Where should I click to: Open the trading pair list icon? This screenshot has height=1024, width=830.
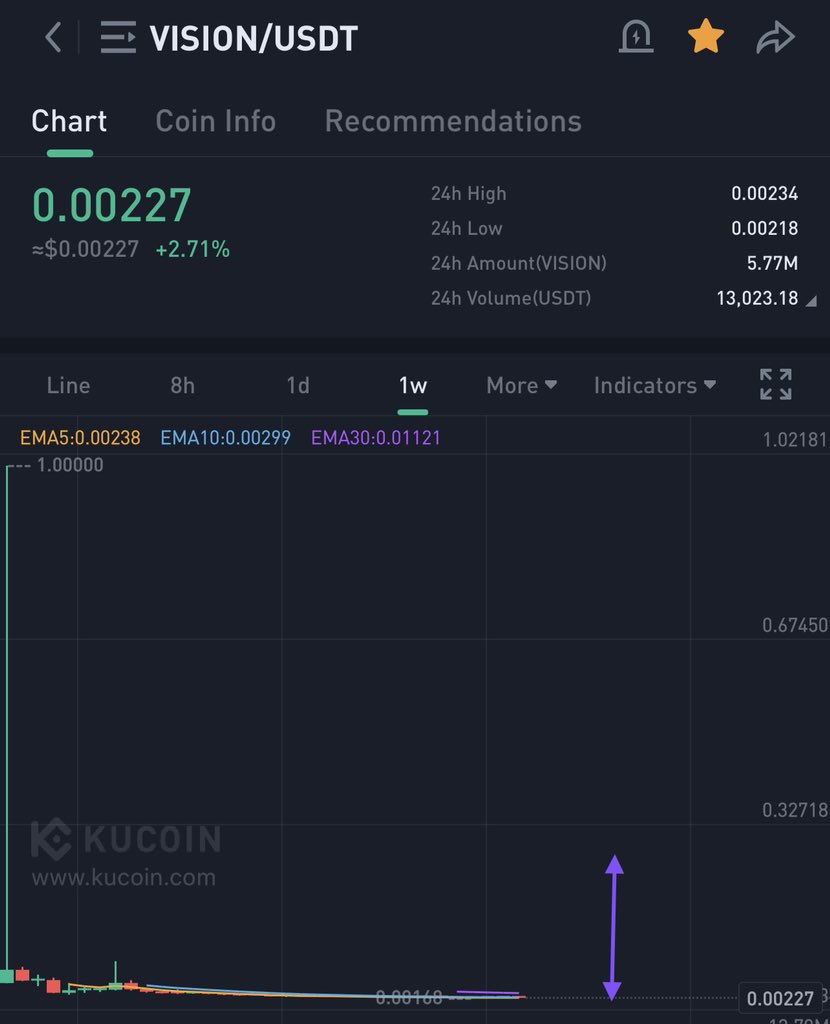117,37
